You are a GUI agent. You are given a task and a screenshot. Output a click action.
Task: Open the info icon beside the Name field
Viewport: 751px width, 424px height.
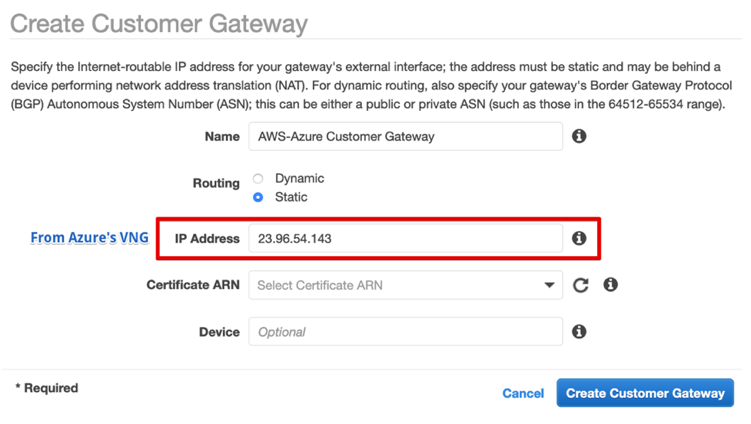point(579,136)
